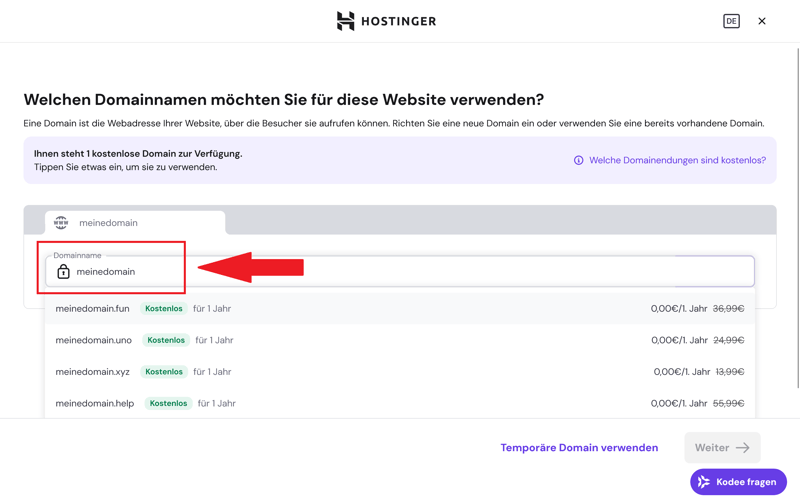Open the DE language selector
The height and width of the screenshot is (503, 800).
pos(731,21)
